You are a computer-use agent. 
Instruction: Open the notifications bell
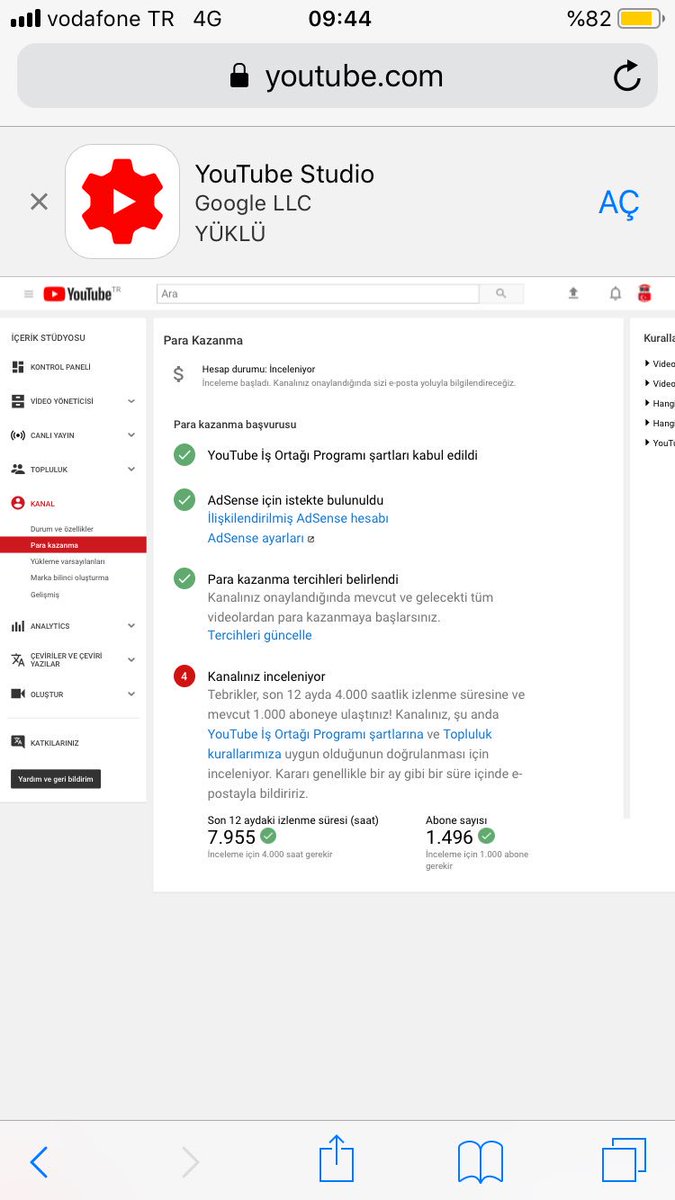(615, 293)
